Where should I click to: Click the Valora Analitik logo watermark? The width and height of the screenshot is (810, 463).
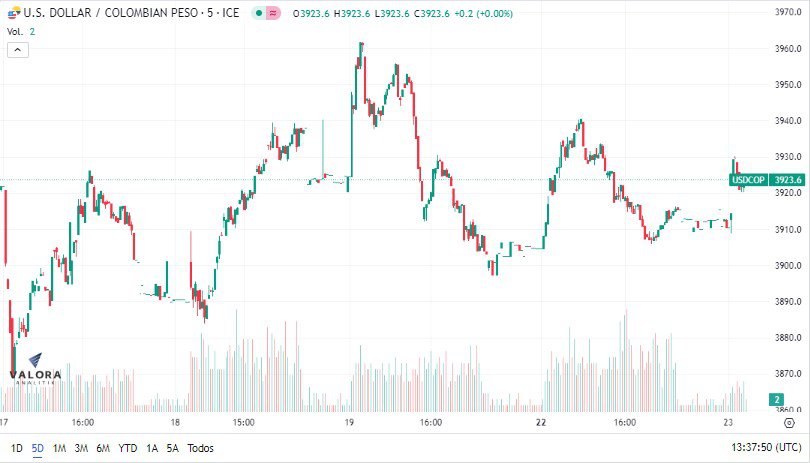tap(35, 369)
